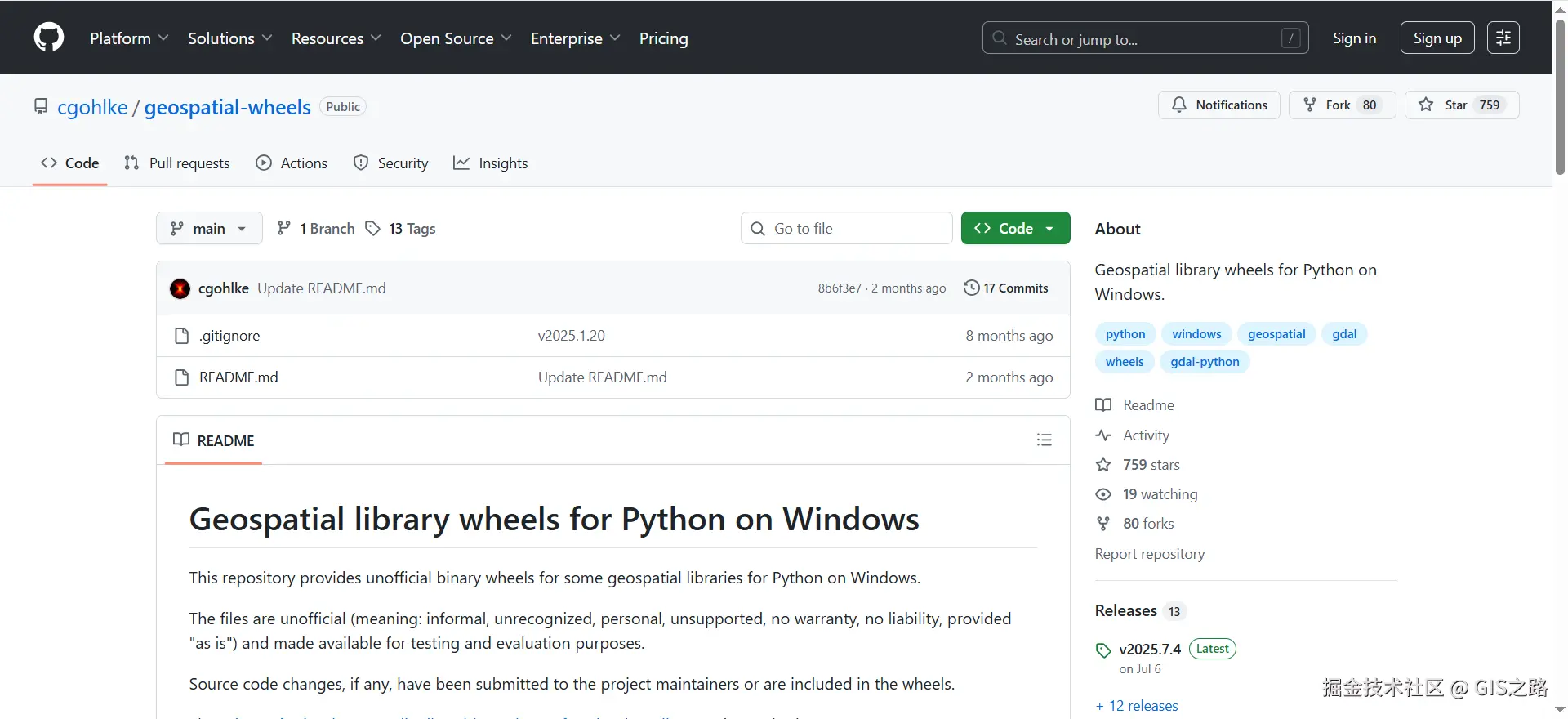Open the Insights tab
This screenshot has width=1568, height=719.
[x=491, y=163]
